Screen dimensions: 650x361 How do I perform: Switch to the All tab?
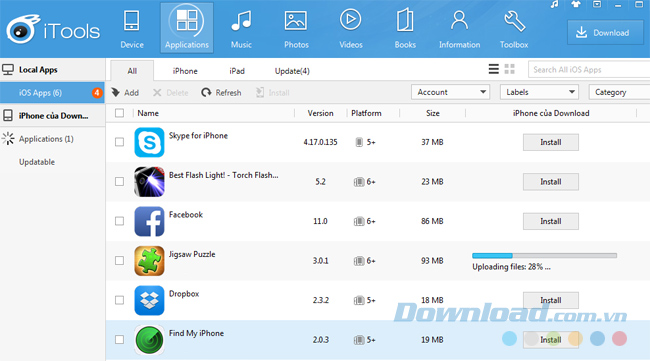pyautogui.click(x=132, y=71)
